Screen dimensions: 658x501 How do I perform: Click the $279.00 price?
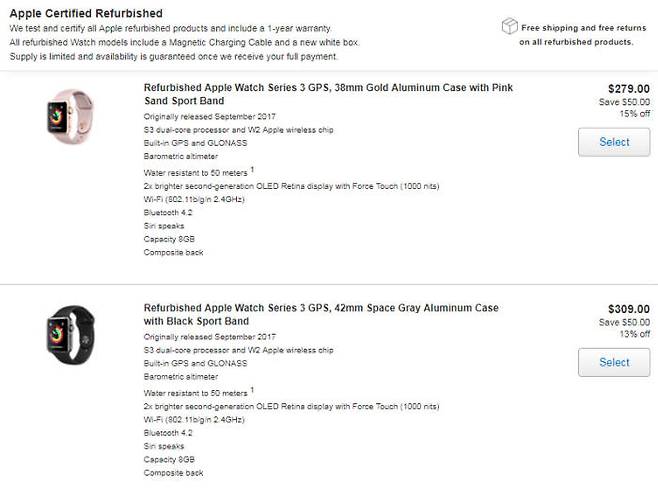(x=628, y=88)
